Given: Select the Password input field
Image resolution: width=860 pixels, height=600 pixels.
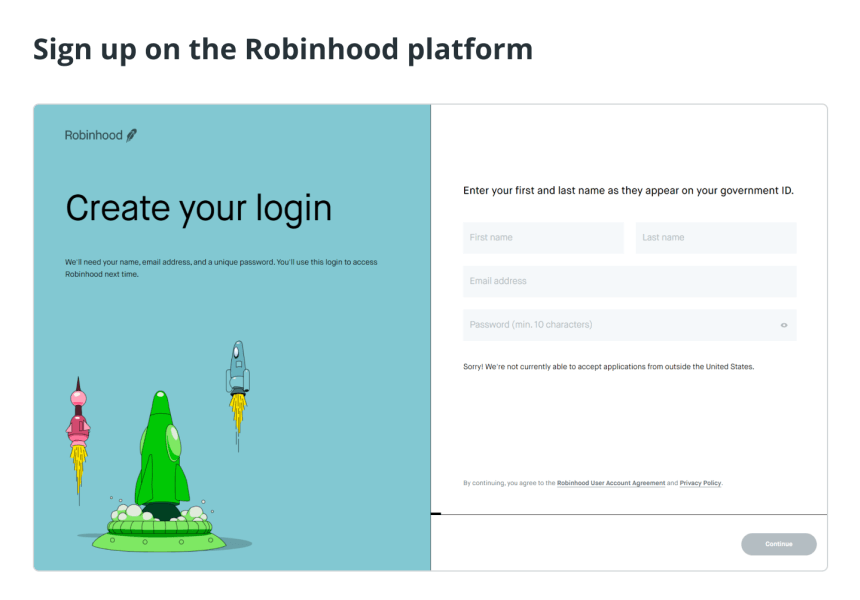Looking at the screenshot, I should point(630,325).
